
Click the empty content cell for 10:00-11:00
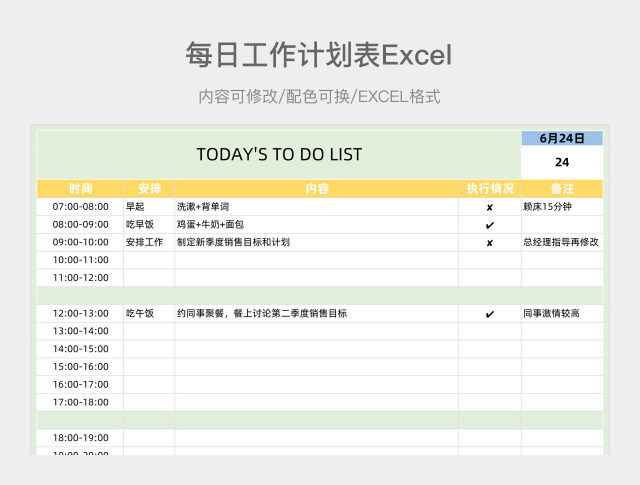coord(317,260)
